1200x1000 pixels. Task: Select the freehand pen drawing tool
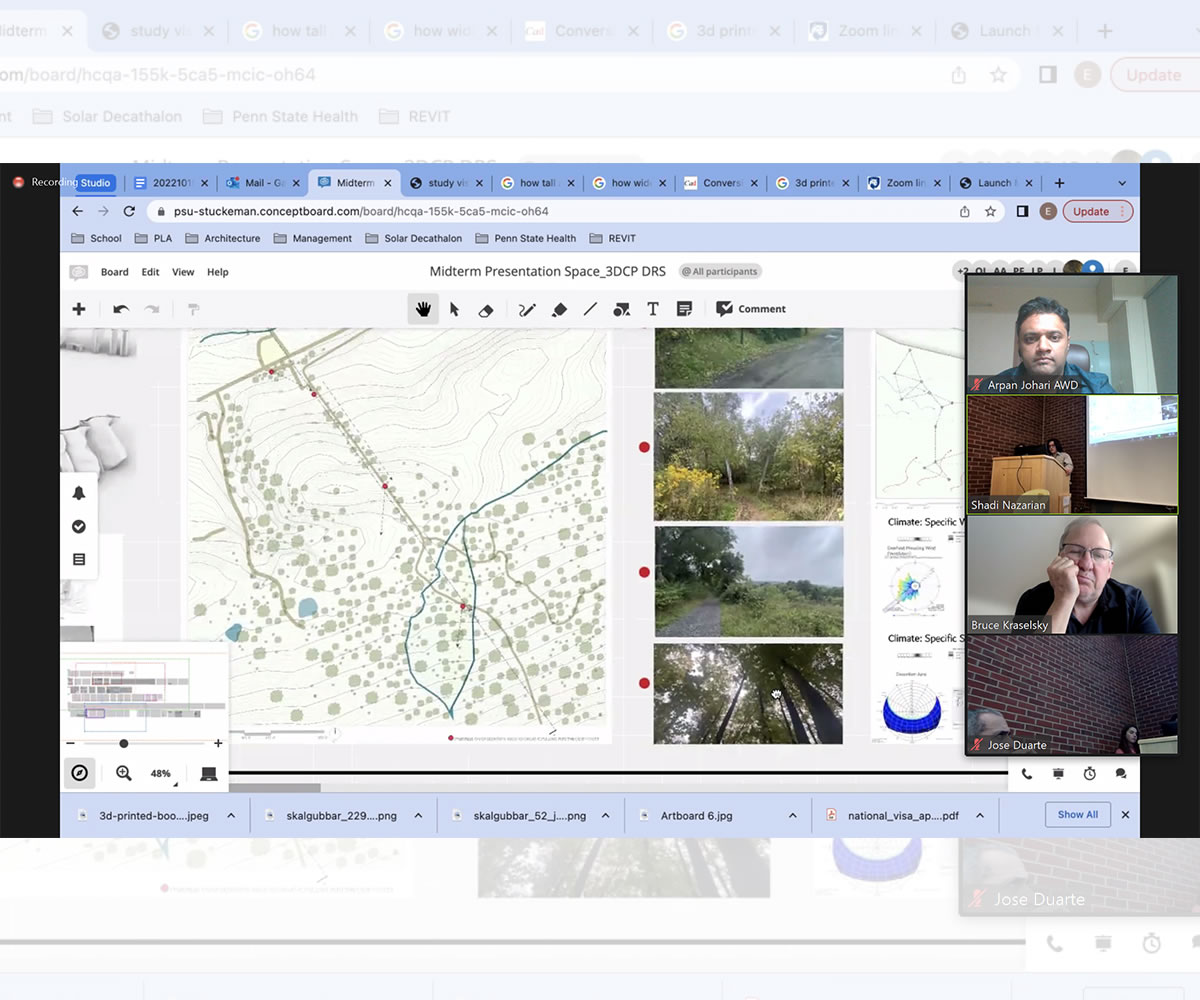[527, 309]
